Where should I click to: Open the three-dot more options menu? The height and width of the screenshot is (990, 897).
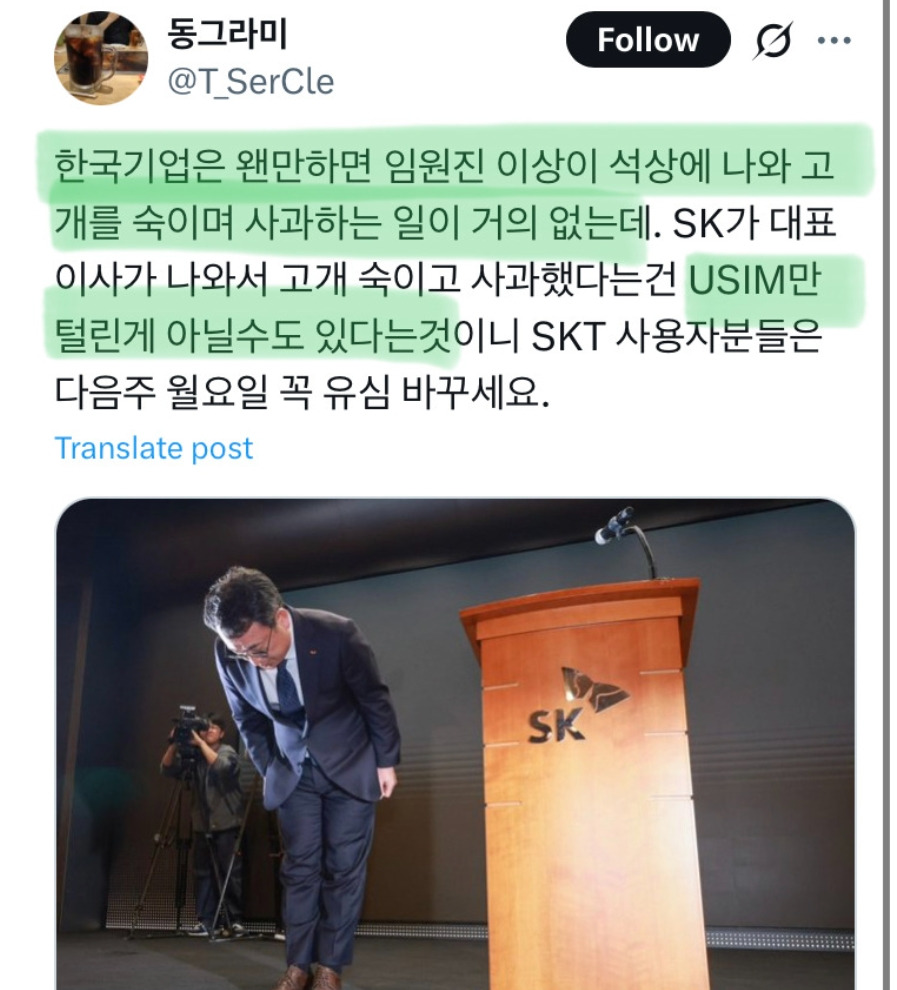point(834,40)
